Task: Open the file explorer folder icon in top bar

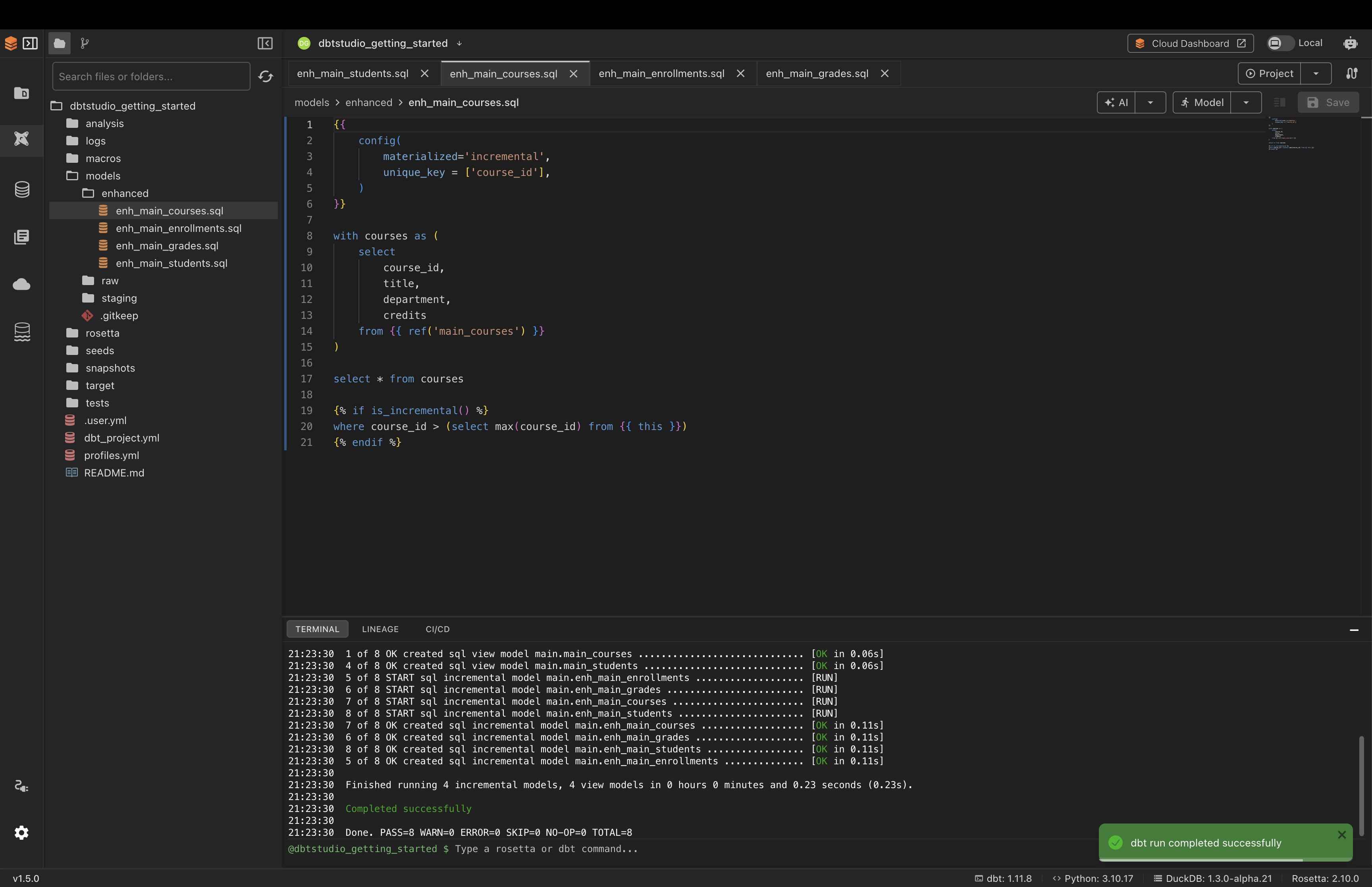Action: coord(59,43)
